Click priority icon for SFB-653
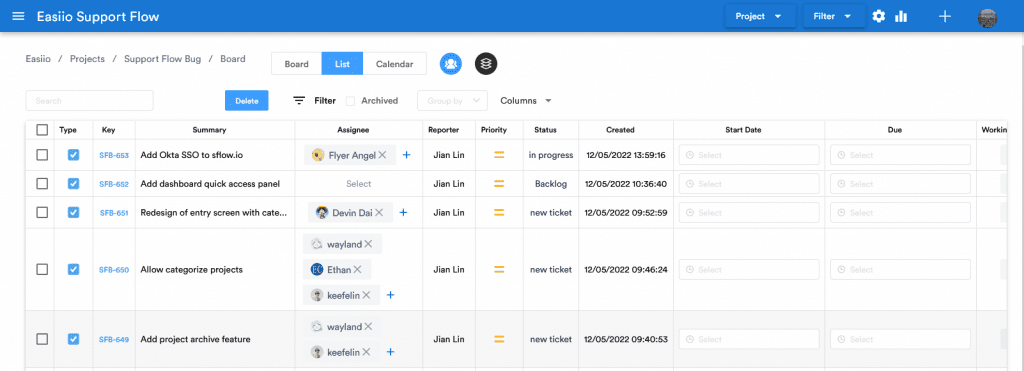Image resolution: width=1024 pixels, height=371 pixels. (499, 155)
